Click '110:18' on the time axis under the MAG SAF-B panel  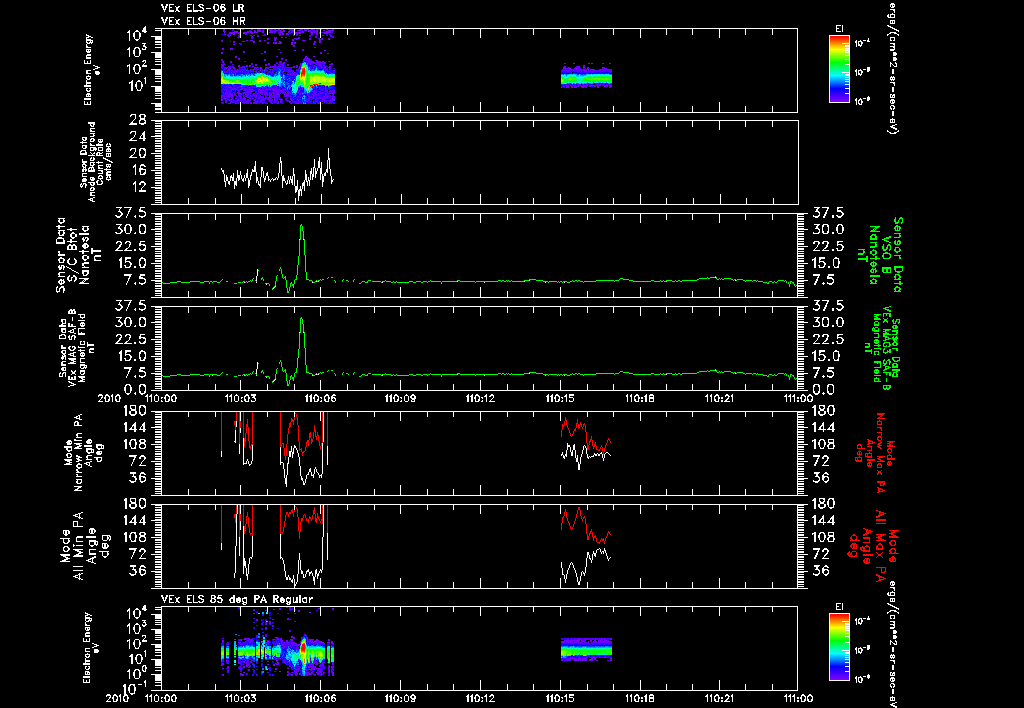coord(639,398)
